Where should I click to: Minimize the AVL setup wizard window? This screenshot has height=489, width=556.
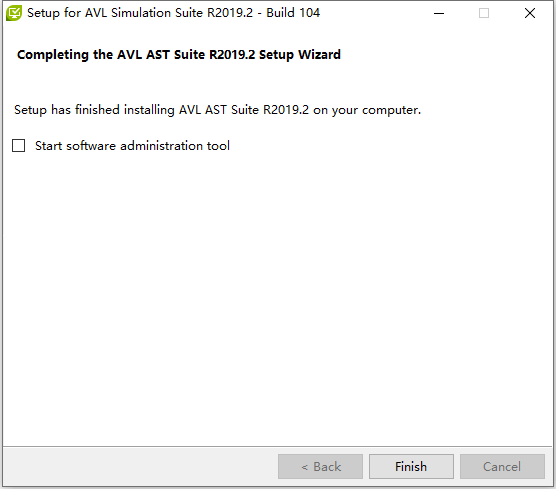439,13
